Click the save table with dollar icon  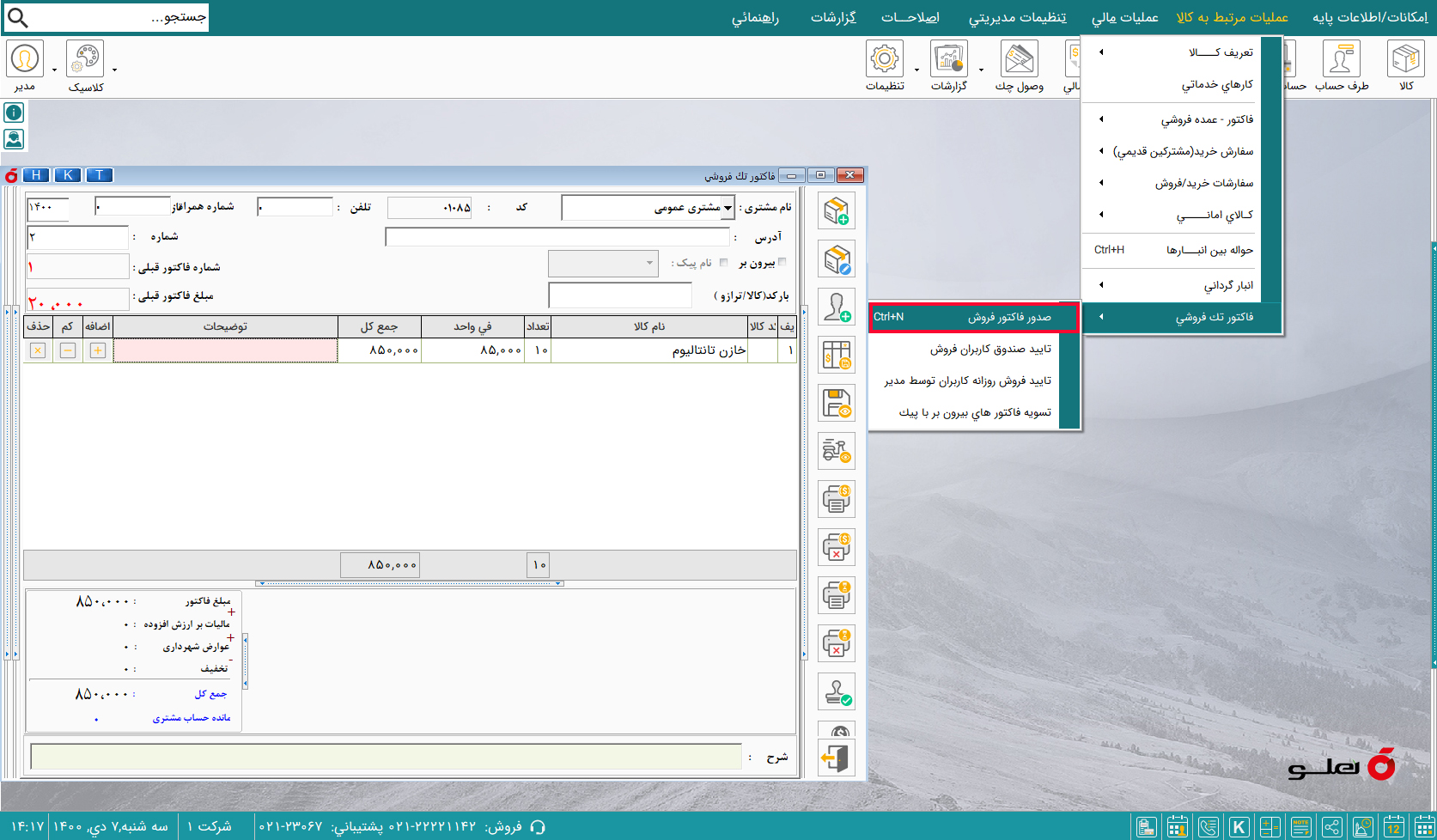[837, 356]
